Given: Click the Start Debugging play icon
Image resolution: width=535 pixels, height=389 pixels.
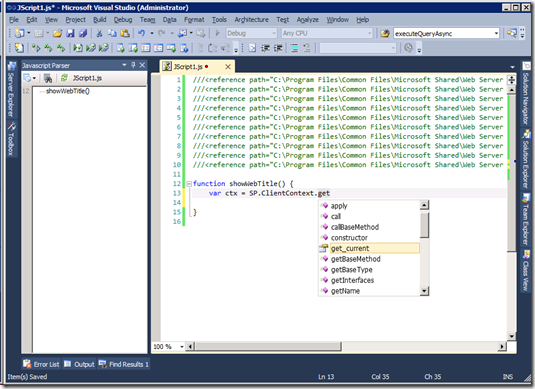Looking at the screenshot, I should pos(217,33).
